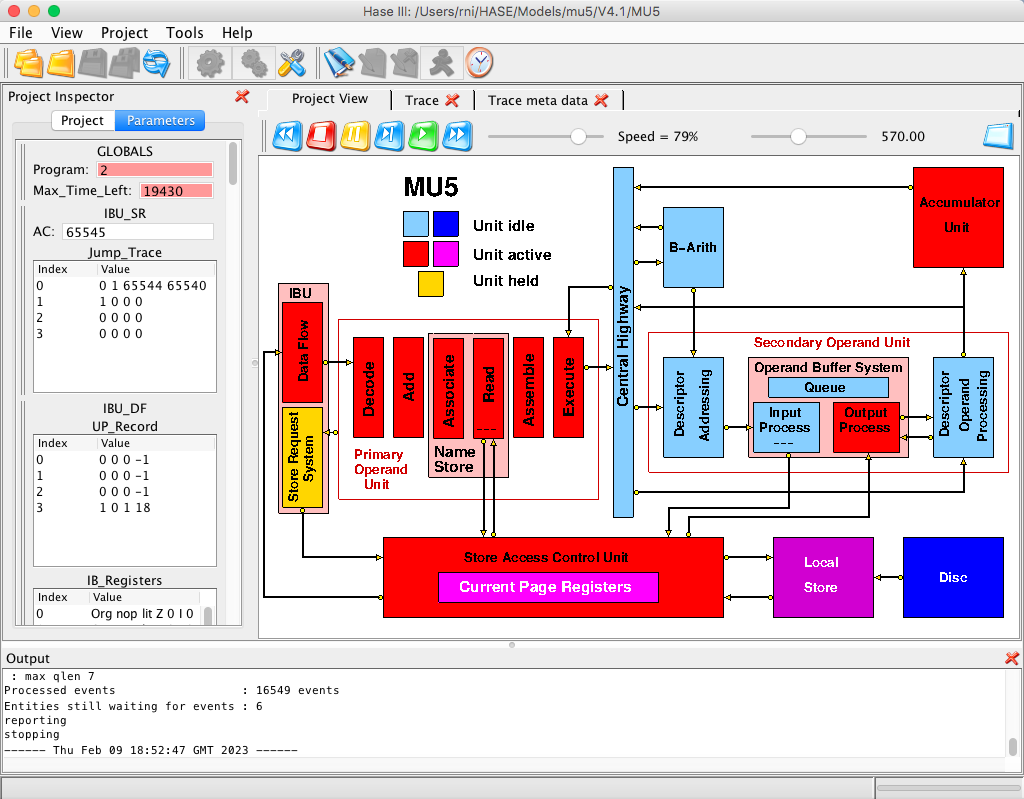The width and height of the screenshot is (1024, 799).
Task: Click the Descriptor Addressing block
Action: point(693,407)
